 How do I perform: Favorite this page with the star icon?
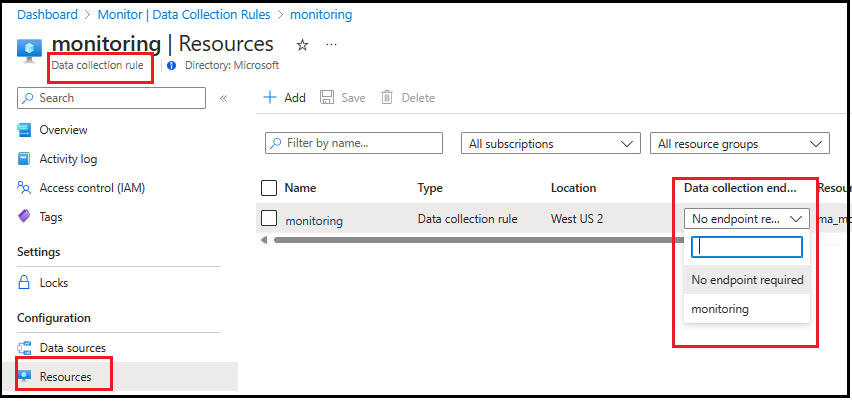303,45
